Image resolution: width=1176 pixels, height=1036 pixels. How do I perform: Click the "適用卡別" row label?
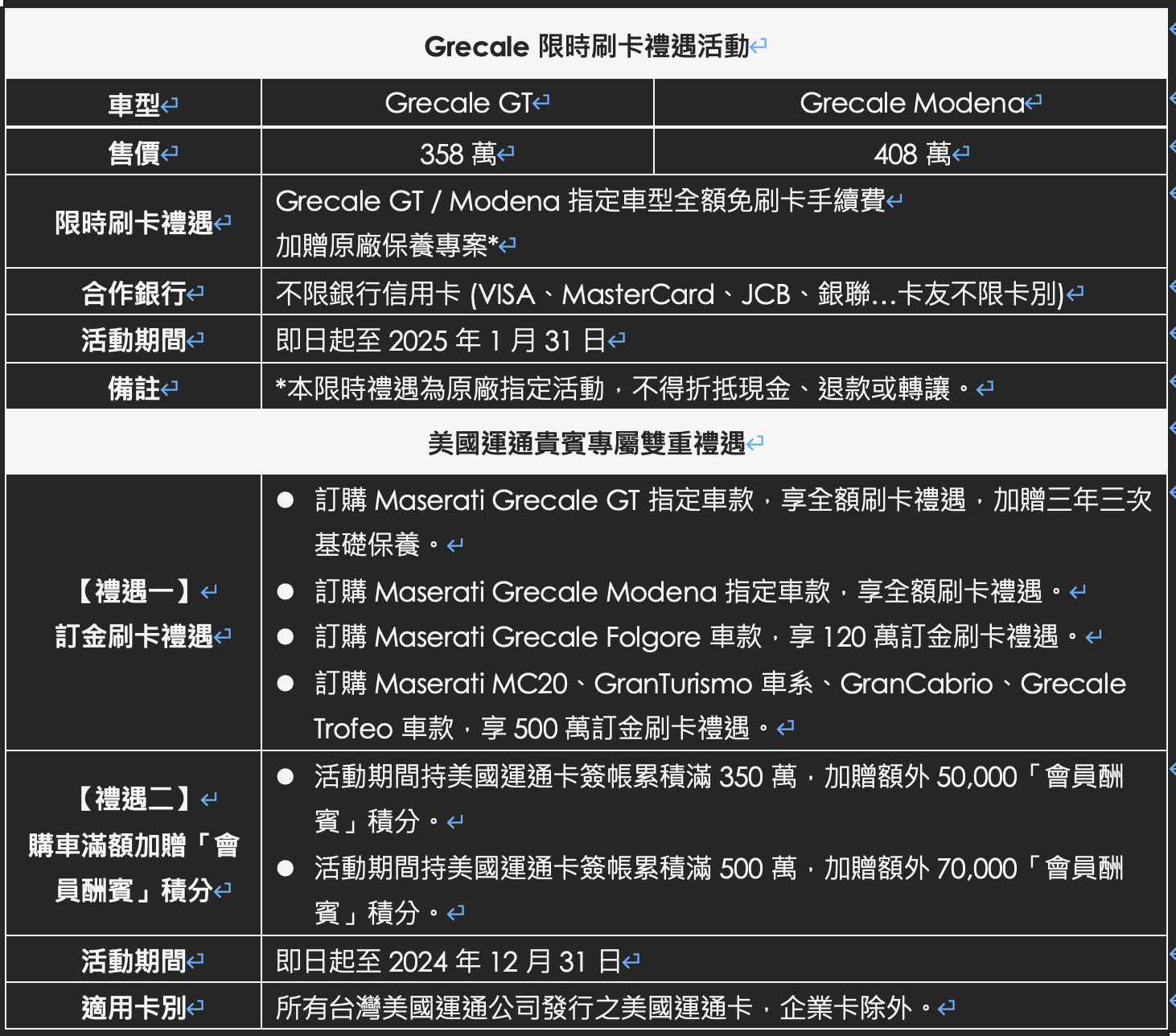134,1008
